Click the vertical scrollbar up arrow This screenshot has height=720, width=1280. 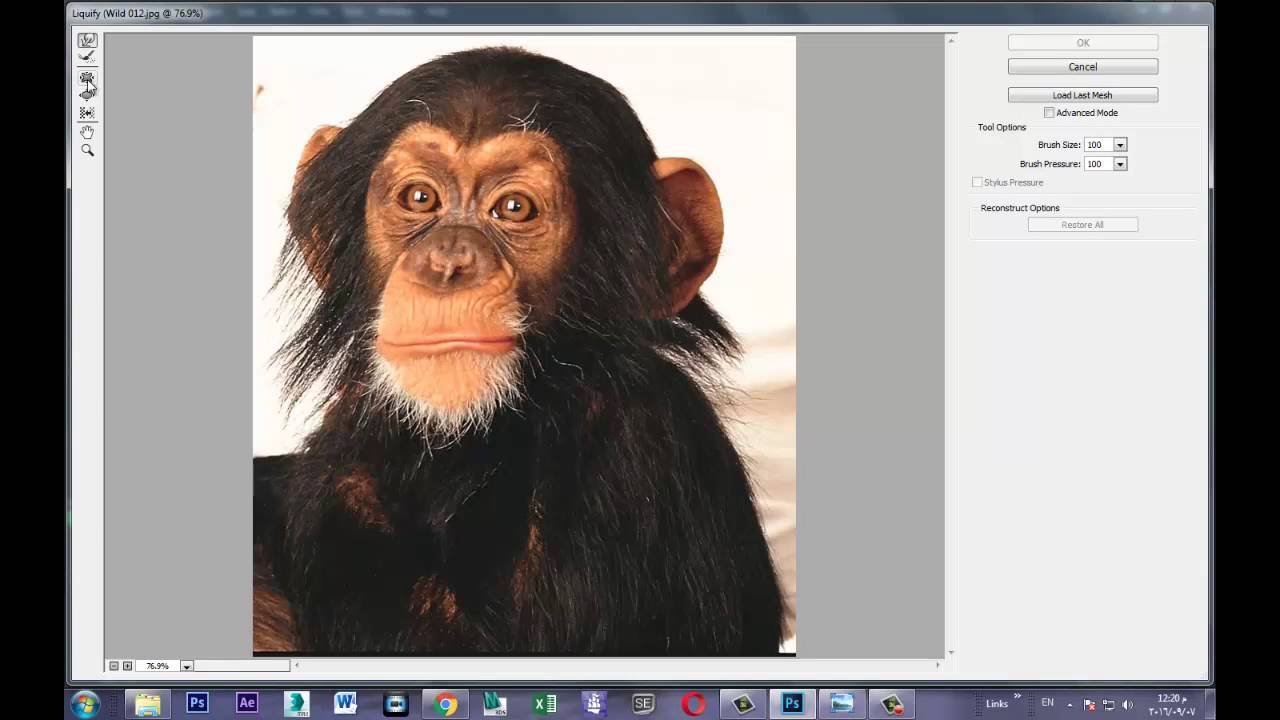[951, 39]
